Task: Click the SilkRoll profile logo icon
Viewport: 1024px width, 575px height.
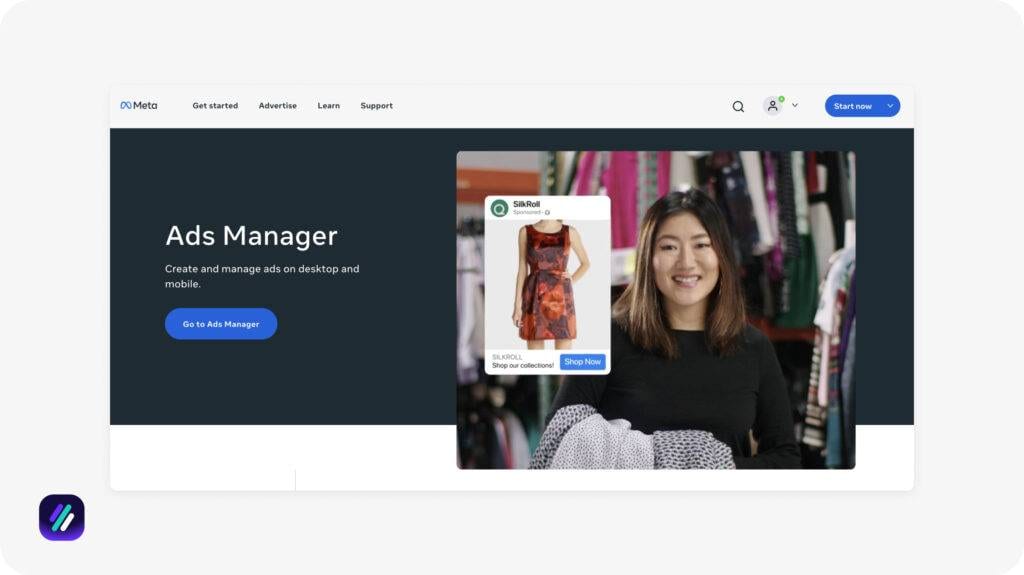Action: (500, 208)
